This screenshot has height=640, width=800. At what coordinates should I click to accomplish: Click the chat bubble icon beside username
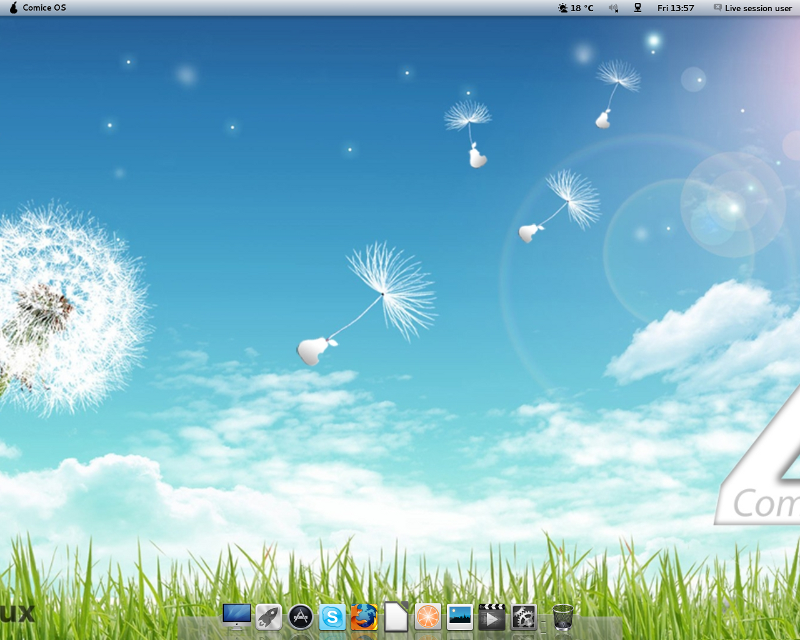click(x=717, y=8)
